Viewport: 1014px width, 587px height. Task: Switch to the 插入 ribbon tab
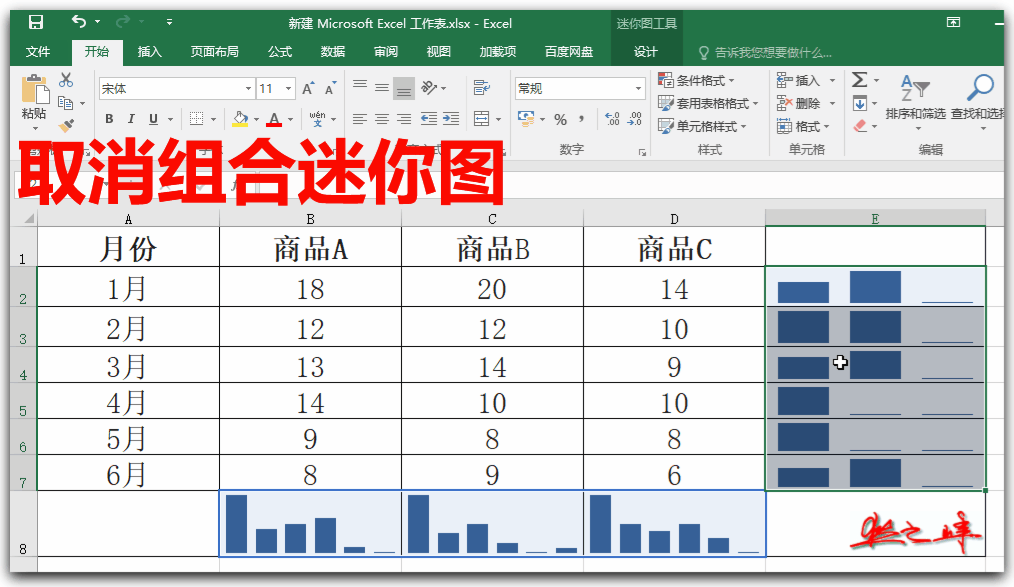[149, 52]
